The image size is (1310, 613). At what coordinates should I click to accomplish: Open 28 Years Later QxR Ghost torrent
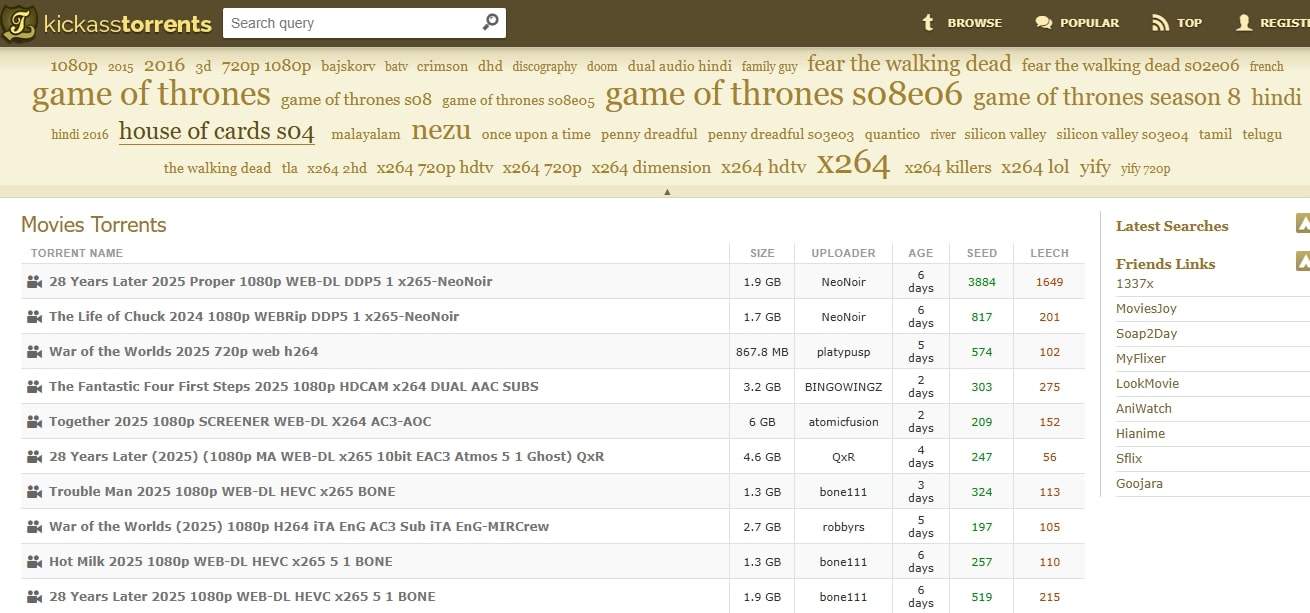(x=327, y=457)
